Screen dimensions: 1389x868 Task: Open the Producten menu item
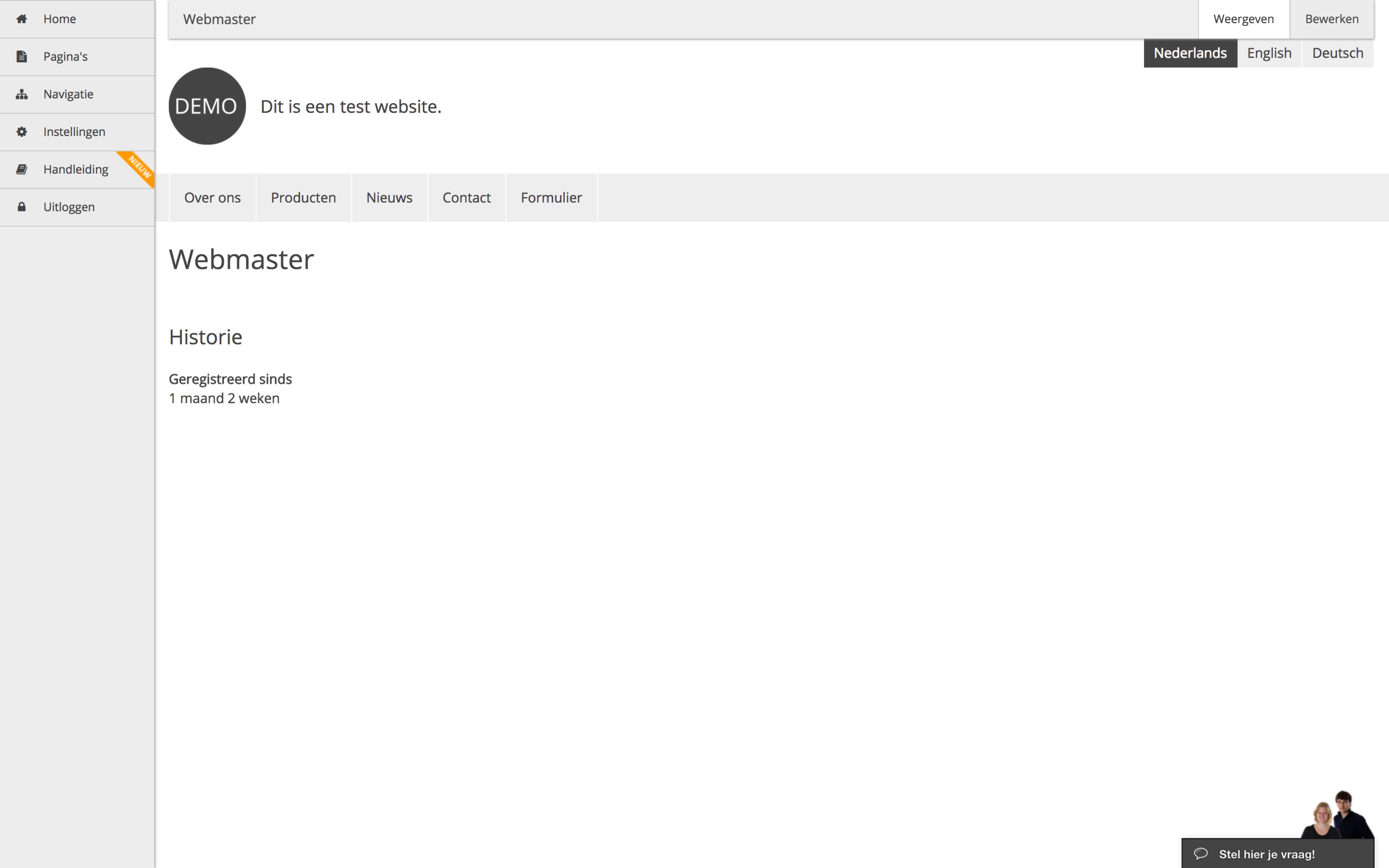[x=303, y=197]
